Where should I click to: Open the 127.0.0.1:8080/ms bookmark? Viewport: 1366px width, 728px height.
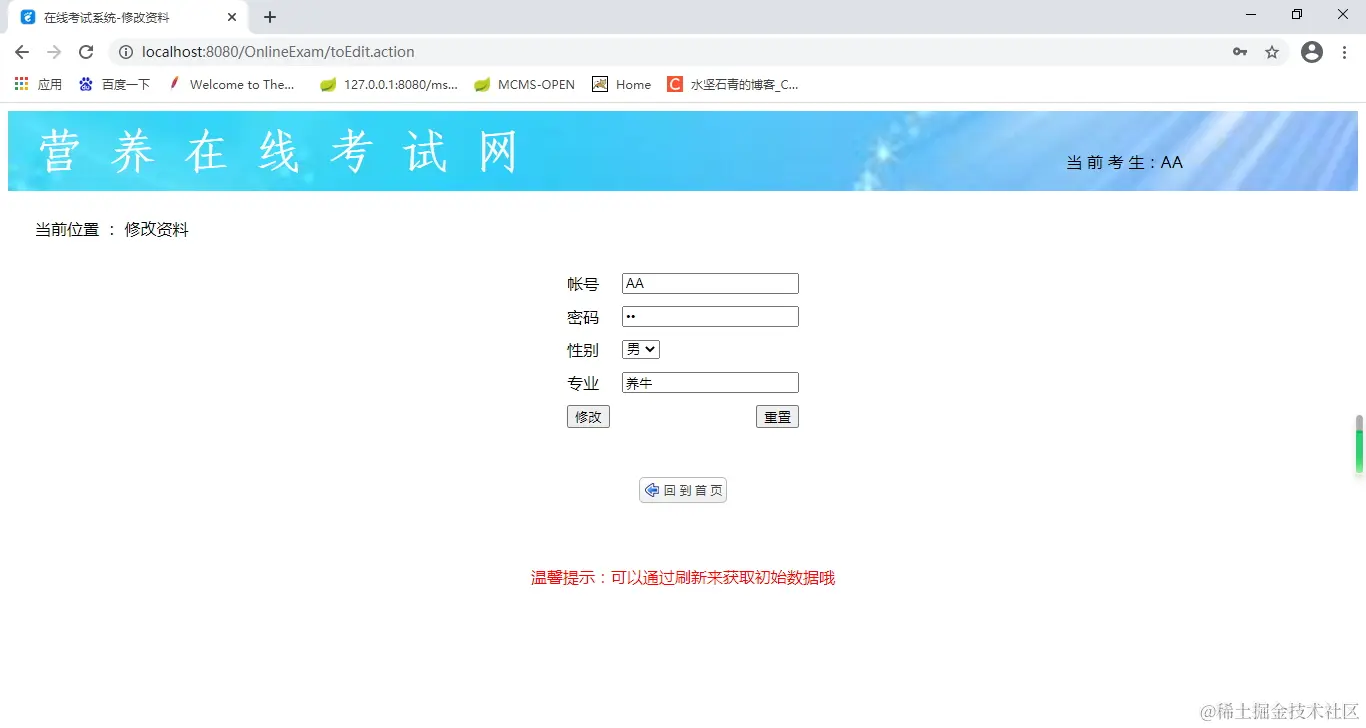pos(388,84)
